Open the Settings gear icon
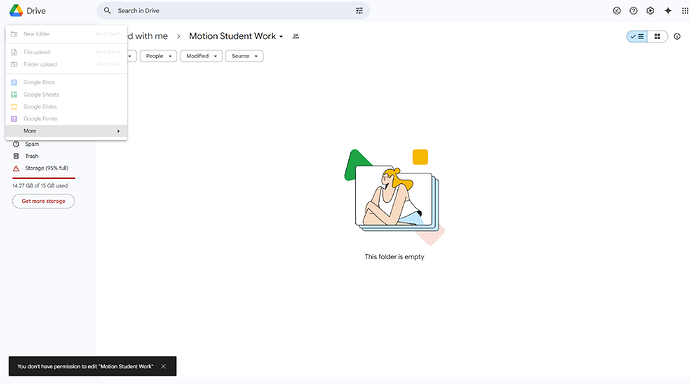Viewport: 690px width, 384px height. pos(650,11)
